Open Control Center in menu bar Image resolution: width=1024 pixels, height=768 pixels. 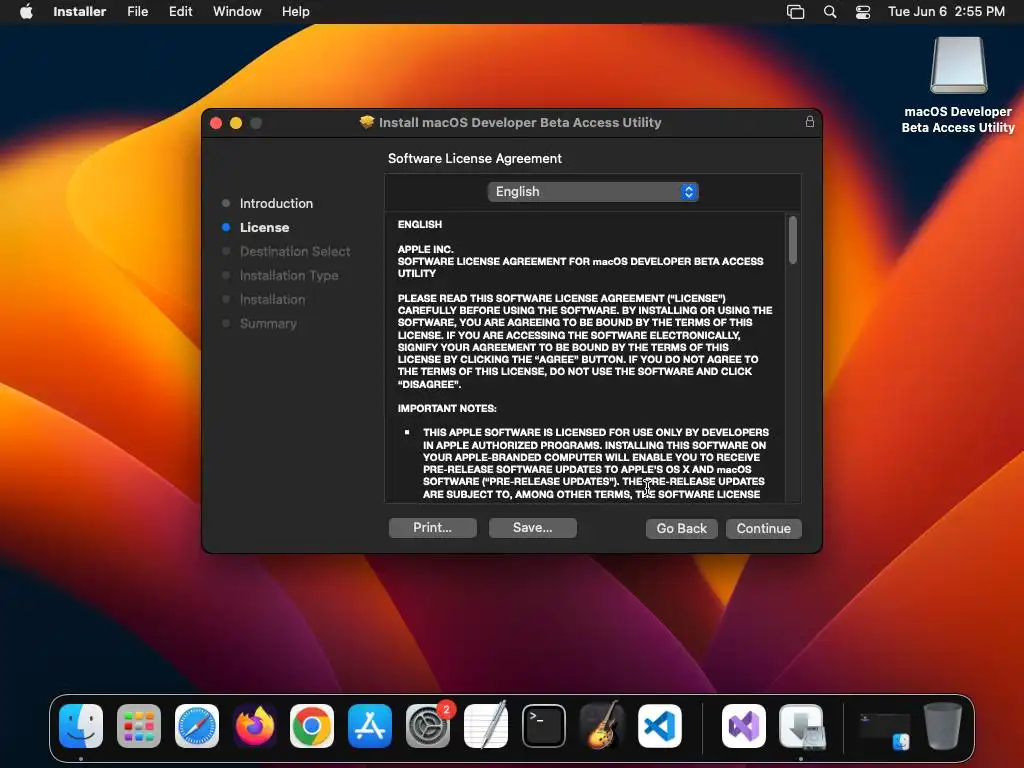coord(863,11)
